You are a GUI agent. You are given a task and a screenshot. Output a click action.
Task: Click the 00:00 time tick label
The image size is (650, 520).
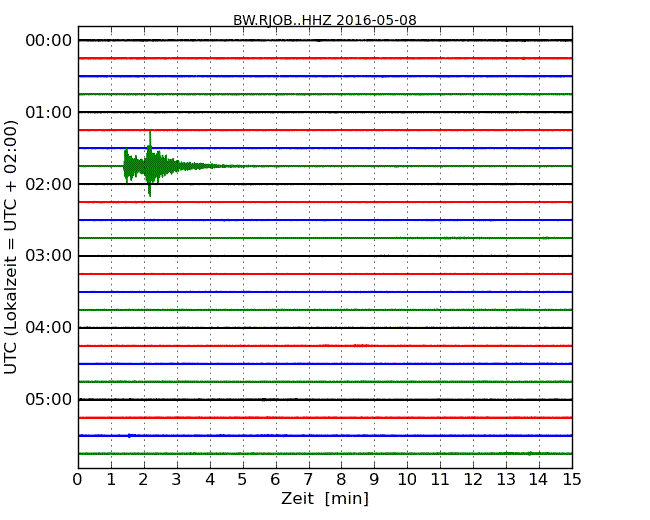(x=49, y=41)
